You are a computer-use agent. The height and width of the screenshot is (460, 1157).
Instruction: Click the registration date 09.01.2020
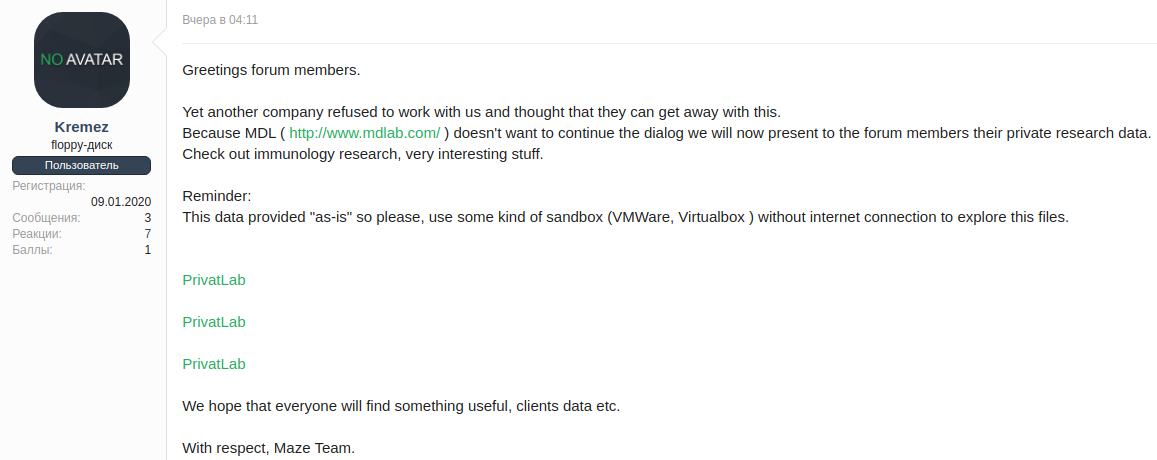click(x=121, y=202)
